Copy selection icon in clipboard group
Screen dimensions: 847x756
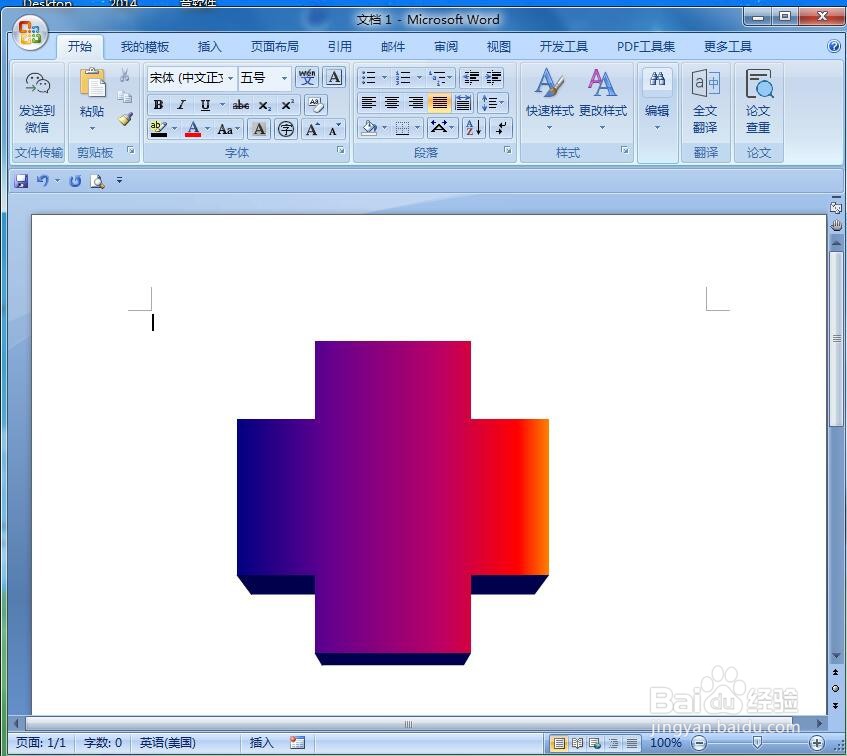click(125, 96)
